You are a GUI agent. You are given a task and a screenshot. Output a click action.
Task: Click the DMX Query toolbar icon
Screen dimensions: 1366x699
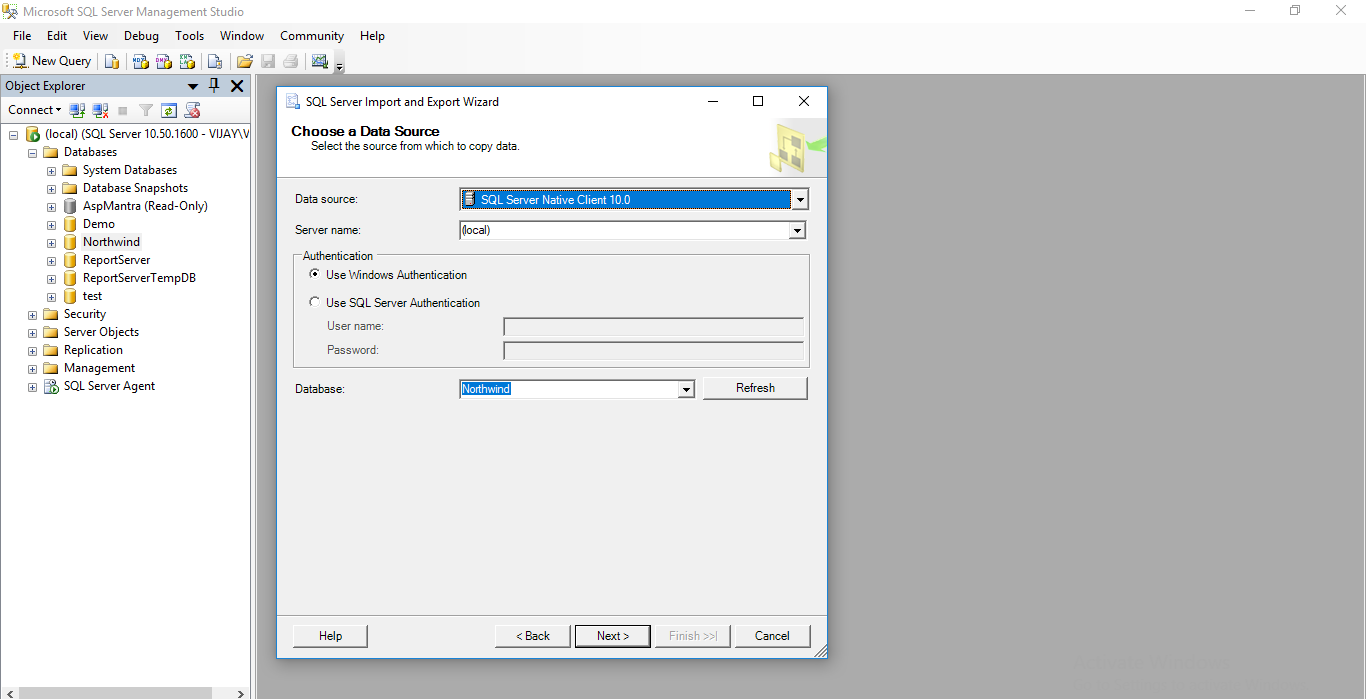pos(163,61)
